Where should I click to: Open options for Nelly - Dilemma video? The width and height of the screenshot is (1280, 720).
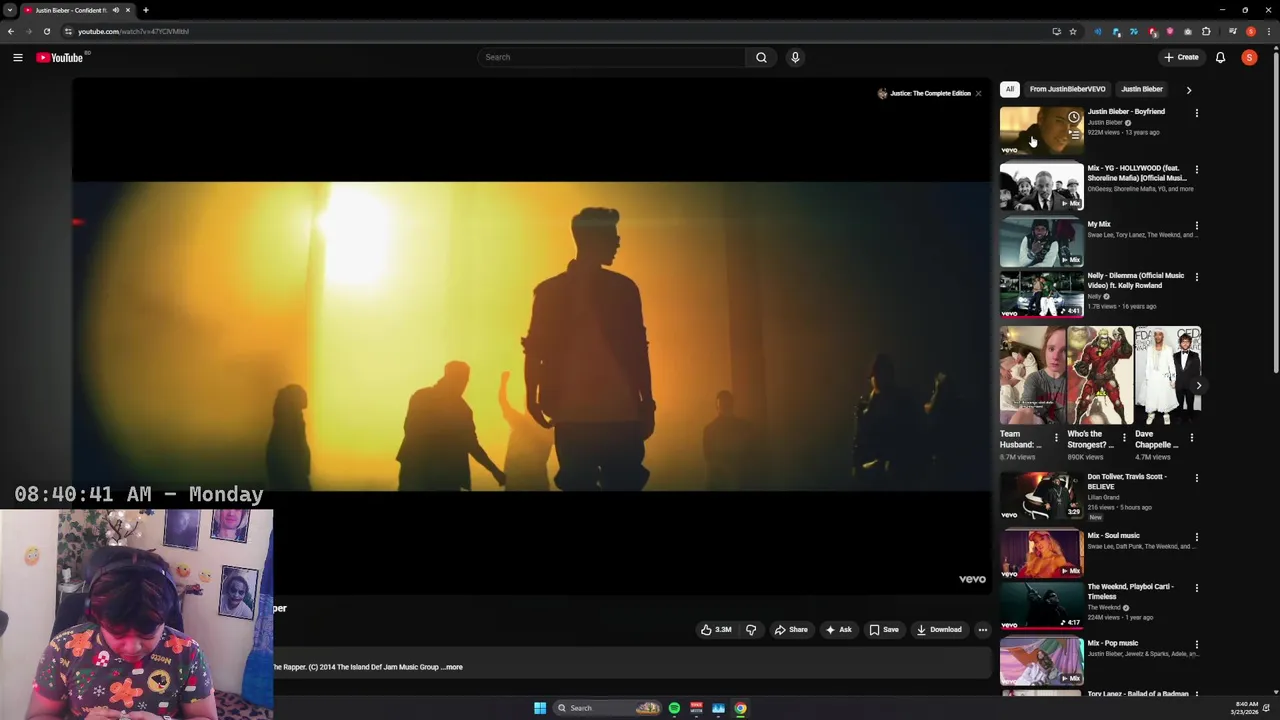[x=1196, y=277]
